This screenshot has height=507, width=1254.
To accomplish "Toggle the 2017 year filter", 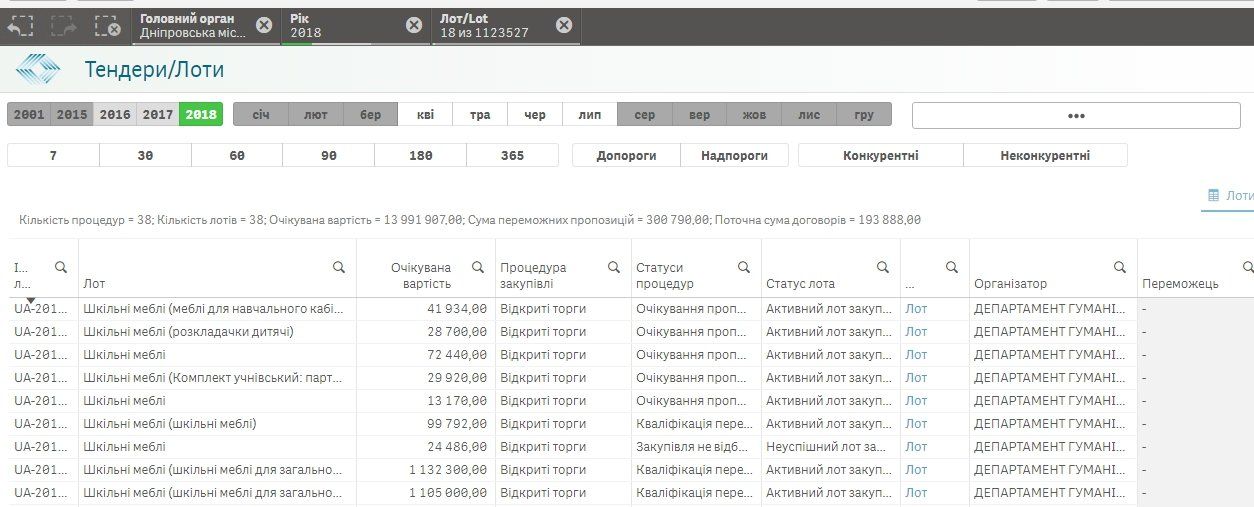I will pyautogui.click(x=157, y=115).
